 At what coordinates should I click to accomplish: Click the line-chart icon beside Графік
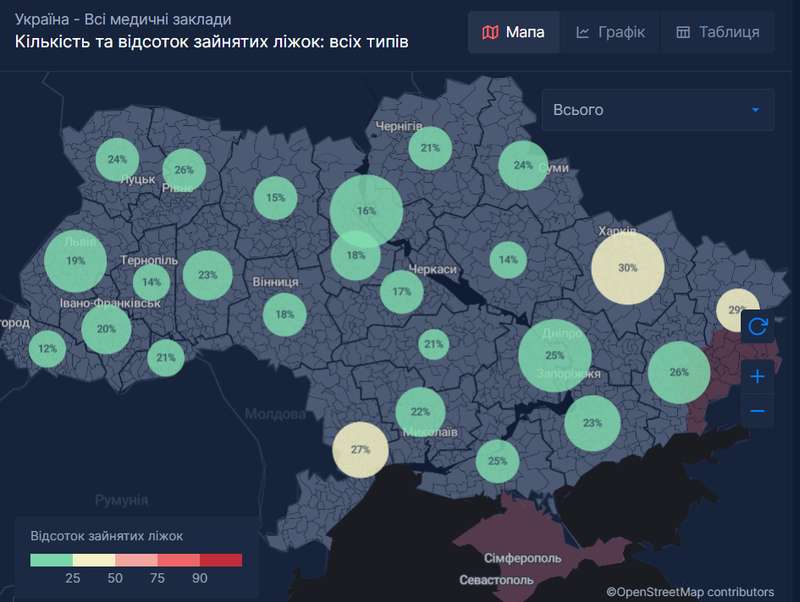click(583, 31)
